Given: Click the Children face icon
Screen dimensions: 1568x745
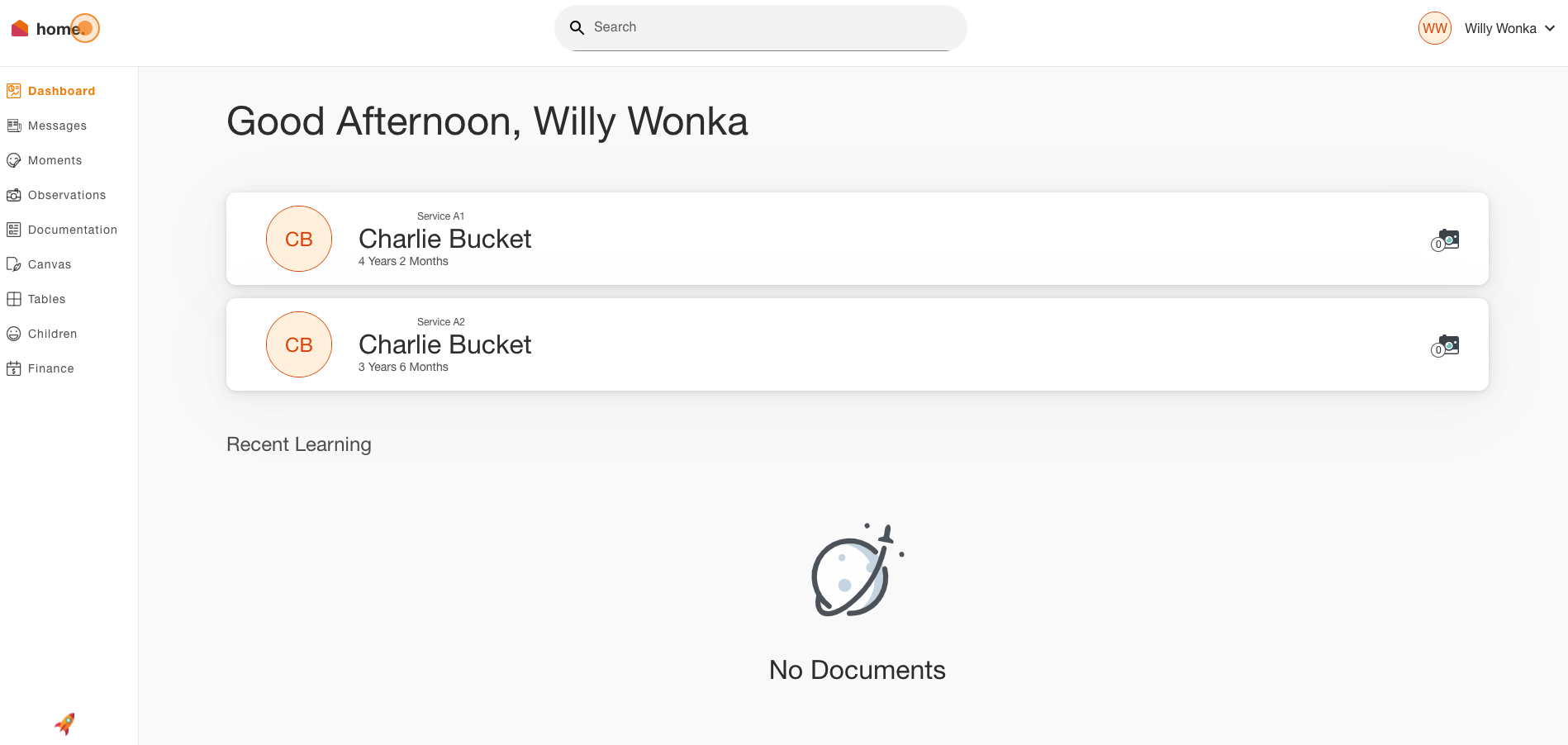Looking at the screenshot, I should [14, 334].
